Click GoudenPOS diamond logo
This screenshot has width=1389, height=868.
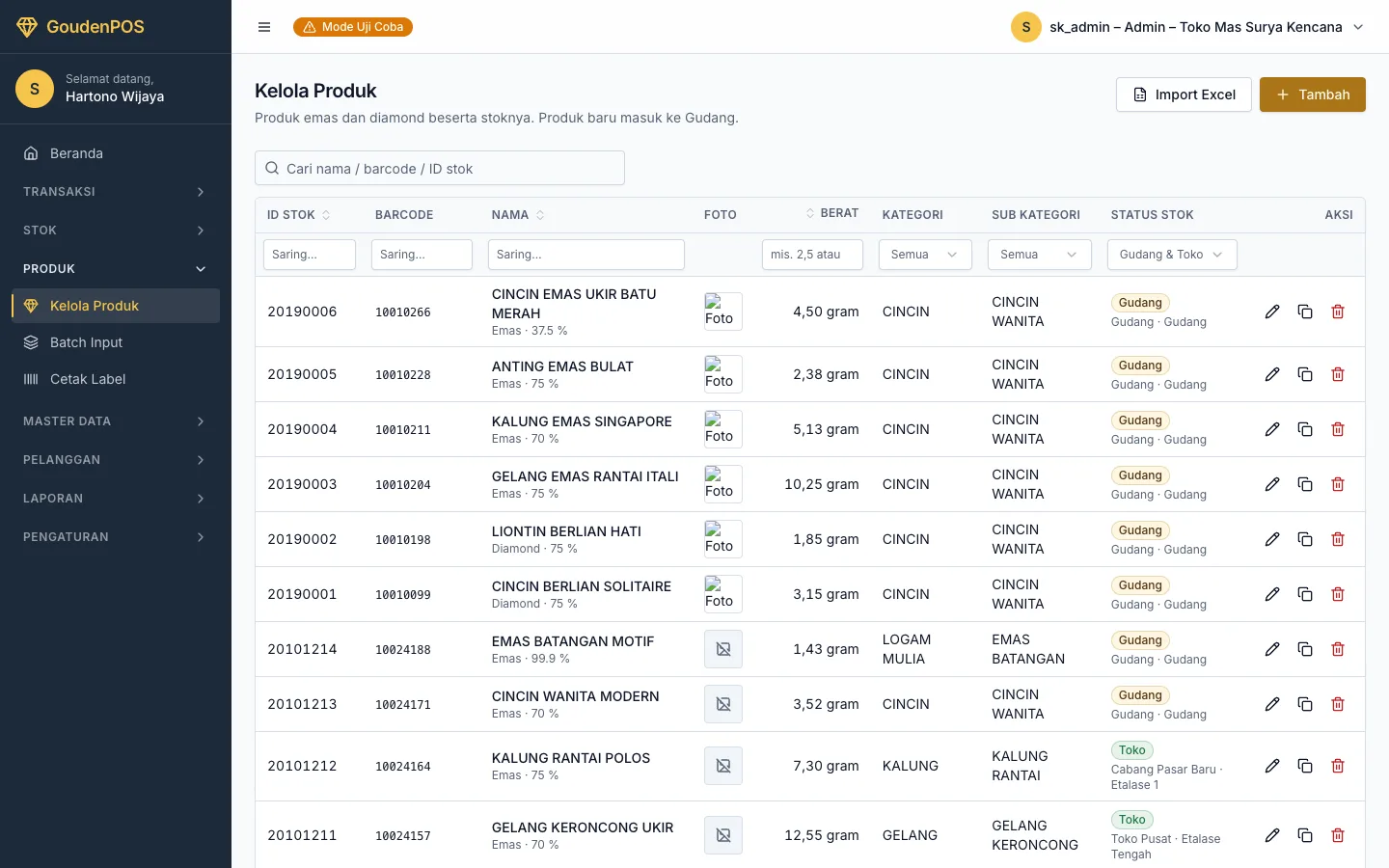pyautogui.click(x=27, y=27)
